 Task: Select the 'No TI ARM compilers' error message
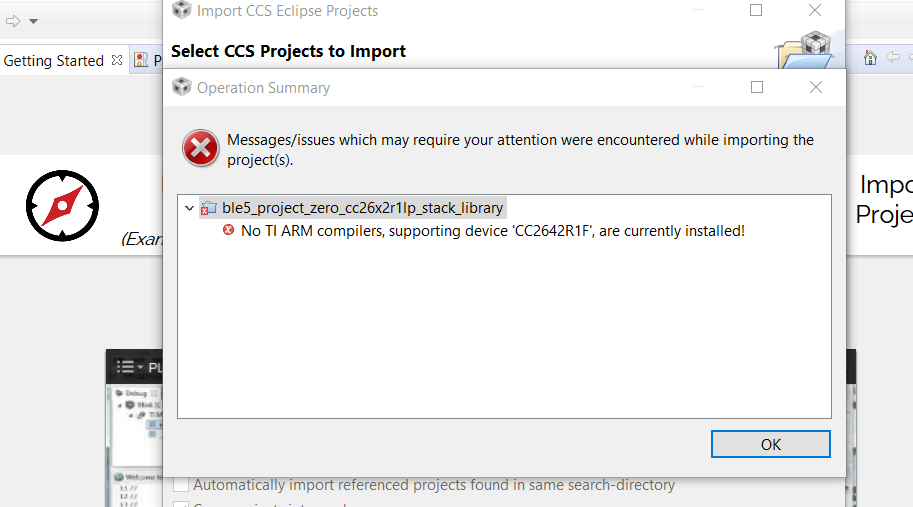pos(493,231)
